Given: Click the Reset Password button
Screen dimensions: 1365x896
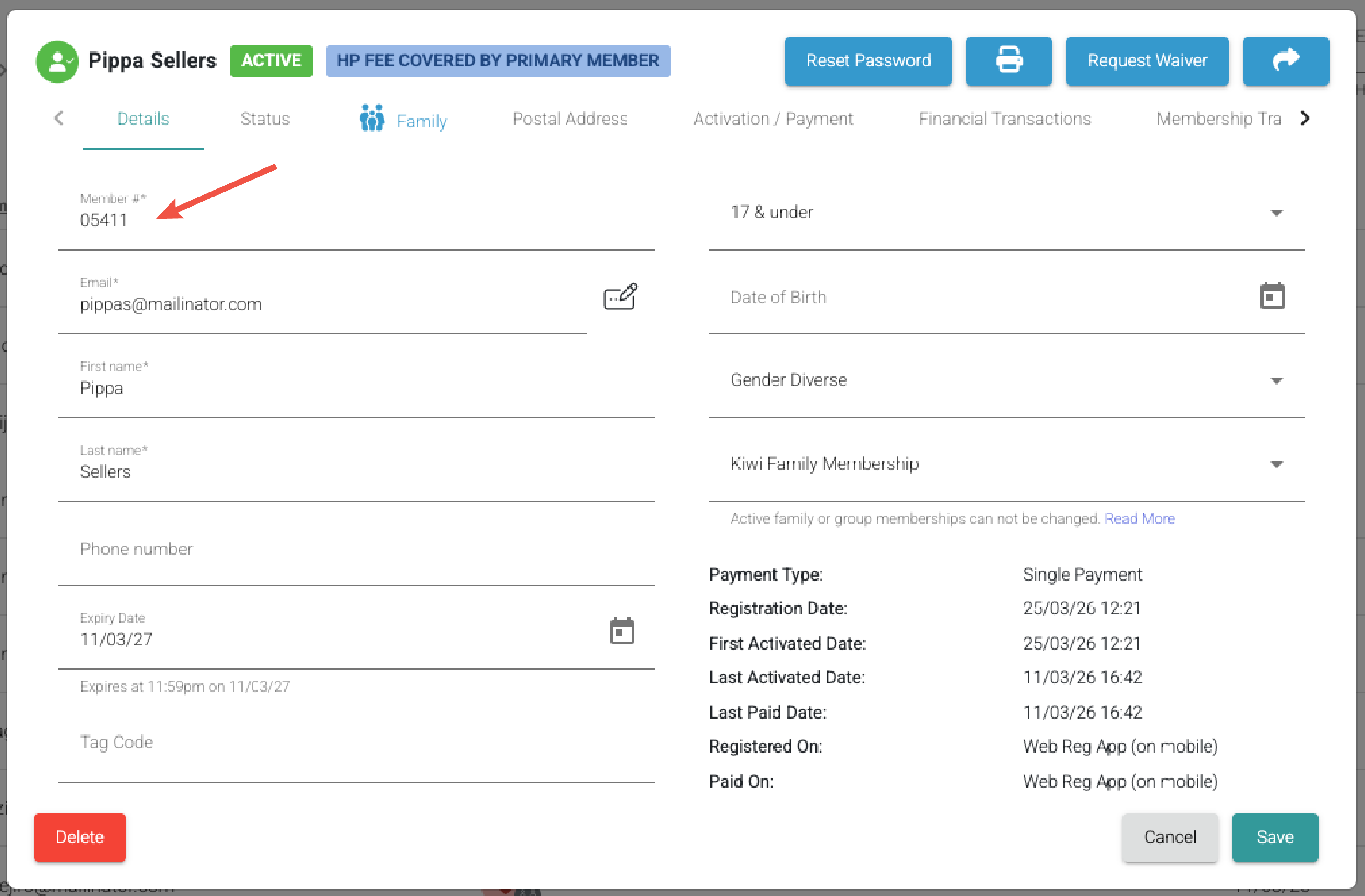Looking at the screenshot, I should pos(868,61).
